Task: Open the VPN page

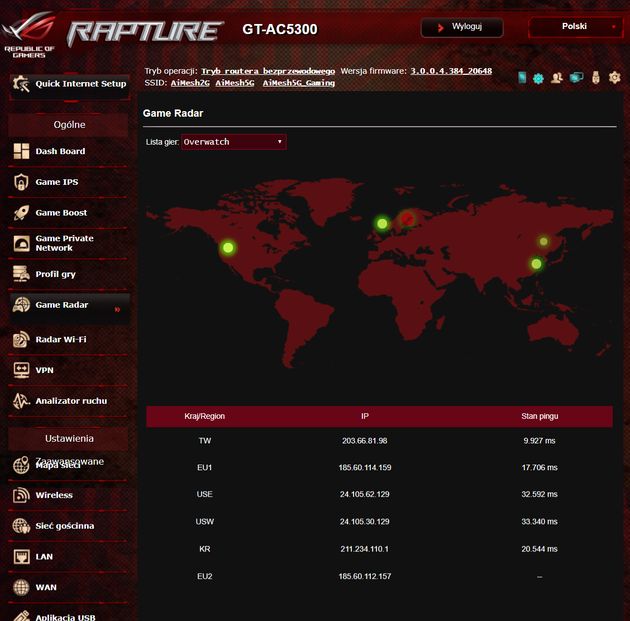Action: point(68,370)
